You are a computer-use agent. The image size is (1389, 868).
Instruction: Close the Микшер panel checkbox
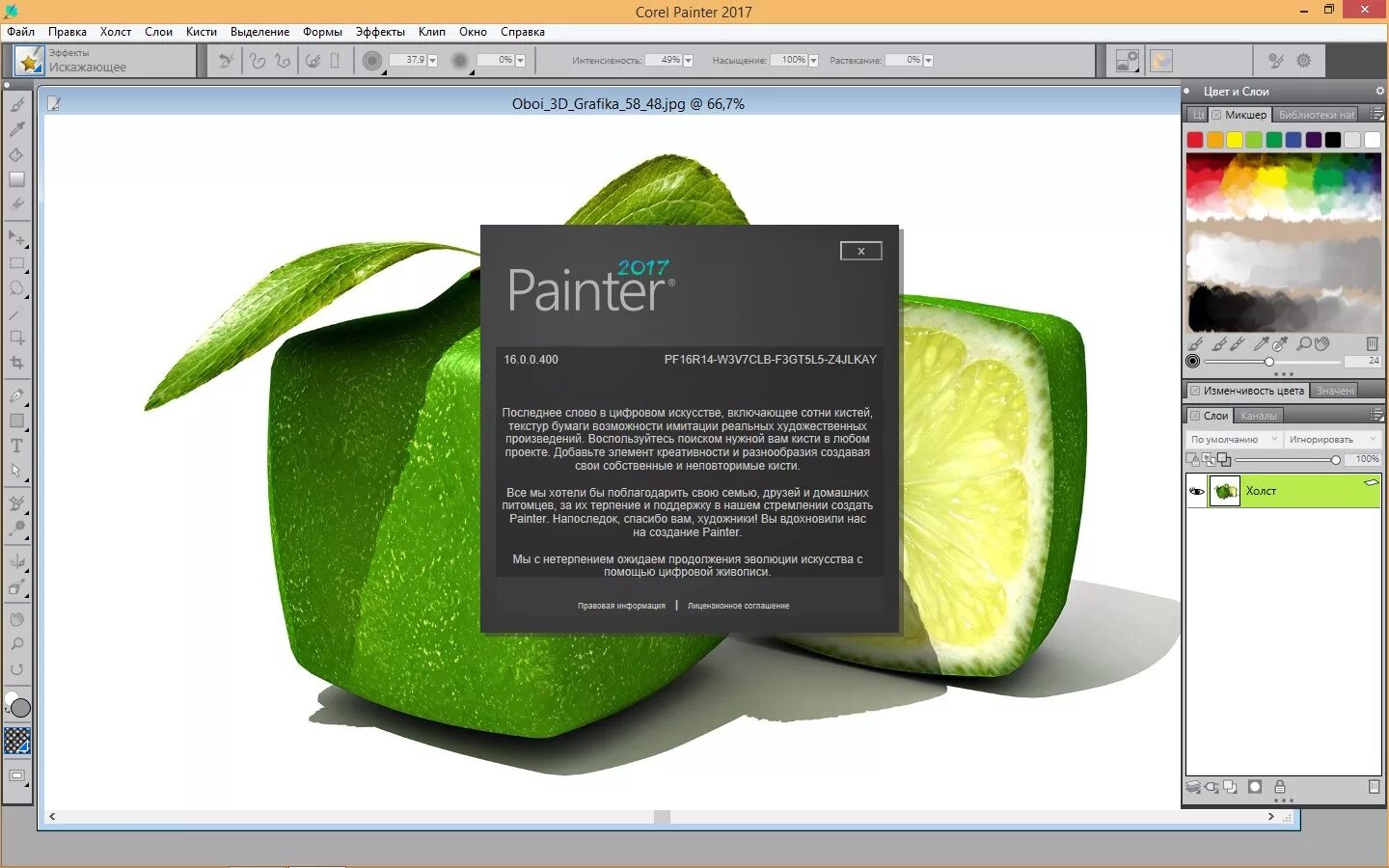pyautogui.click(x=1216, y=115)
